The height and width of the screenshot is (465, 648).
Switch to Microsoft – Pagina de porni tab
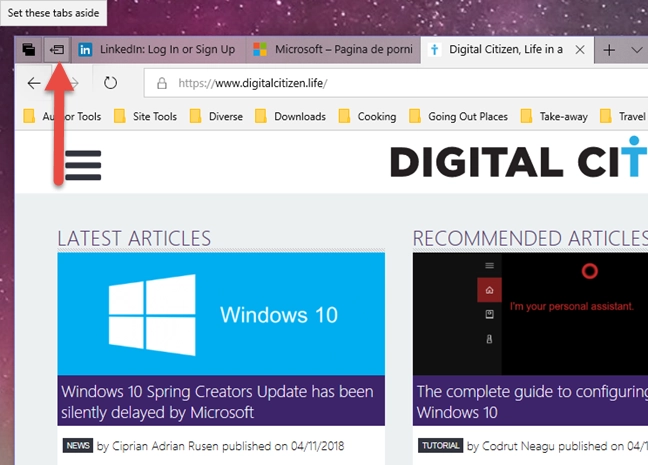[333, 50]
